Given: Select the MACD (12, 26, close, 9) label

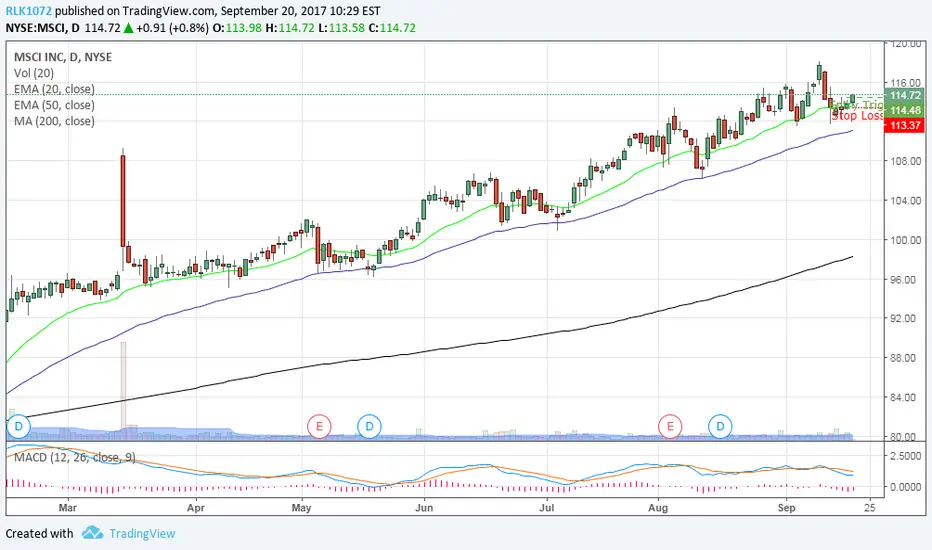Looking at the screenshot, I should coord(75,457).
